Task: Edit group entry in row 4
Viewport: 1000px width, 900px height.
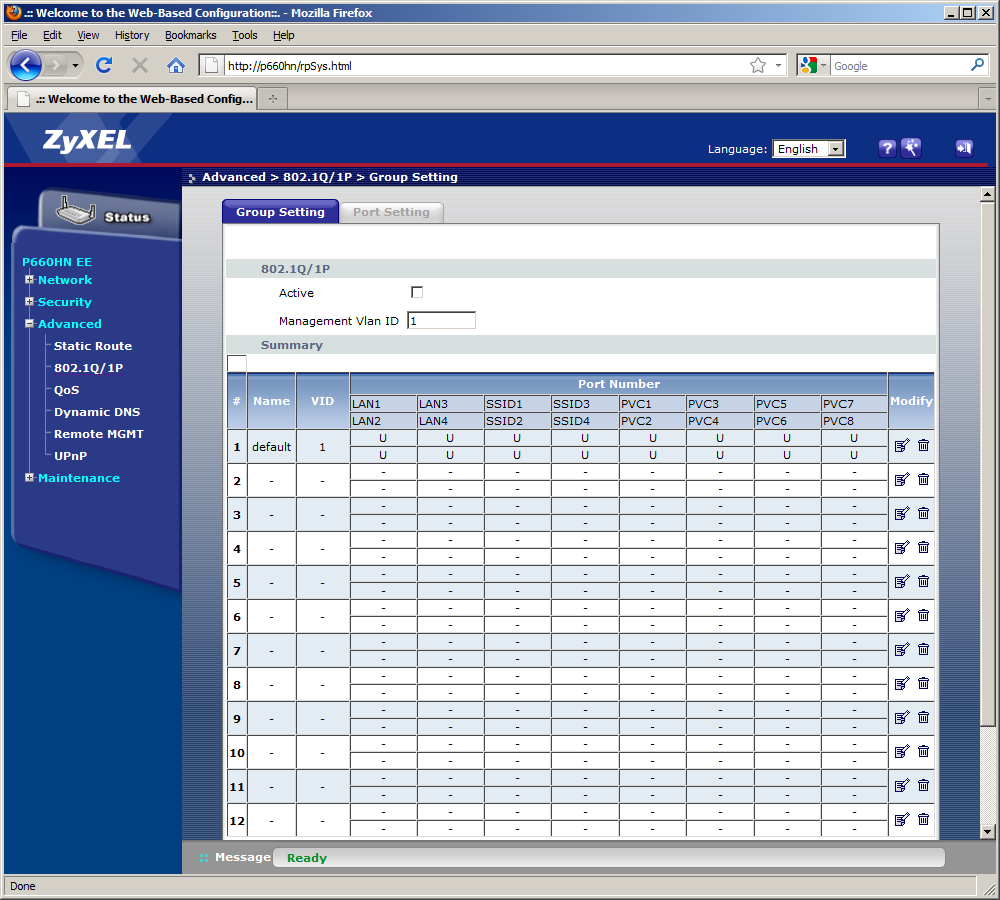Action: click(901, 547)
